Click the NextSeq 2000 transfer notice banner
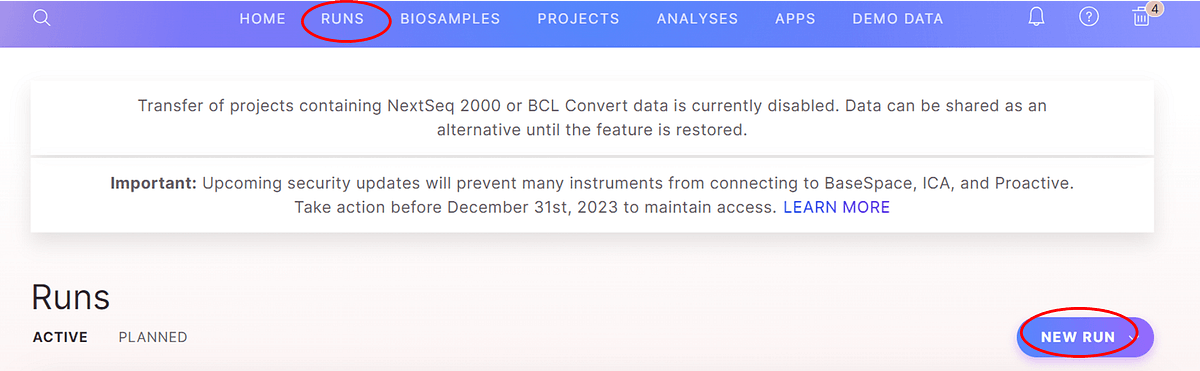This screenshot has height=371, width=1200. (592, 117)
